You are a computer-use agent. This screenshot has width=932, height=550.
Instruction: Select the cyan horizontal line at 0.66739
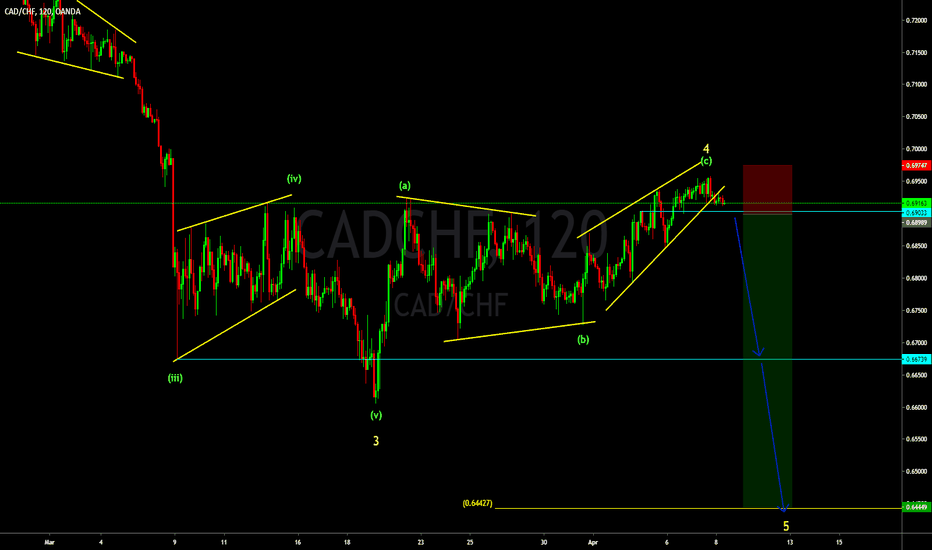[x=538, y=359]
